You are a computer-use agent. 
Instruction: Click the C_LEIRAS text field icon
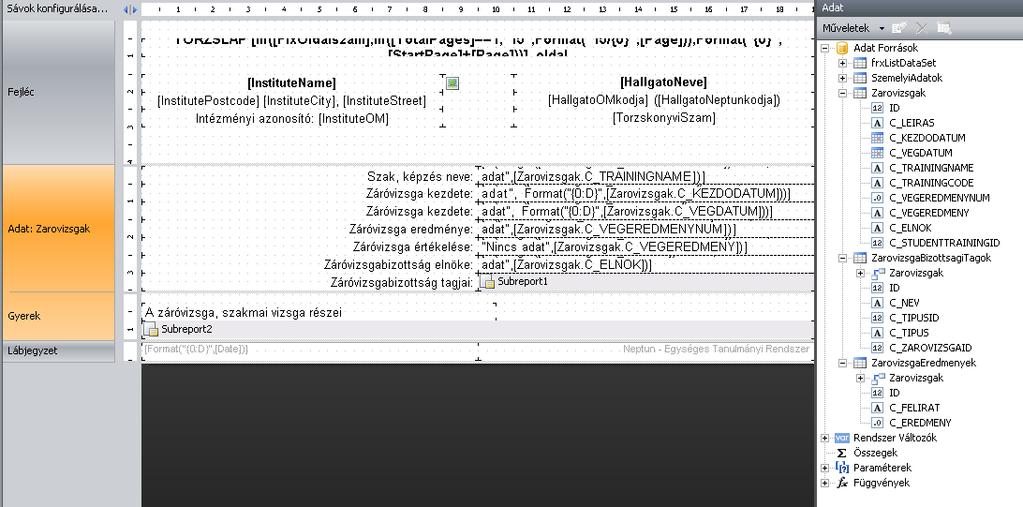(878, 123)
